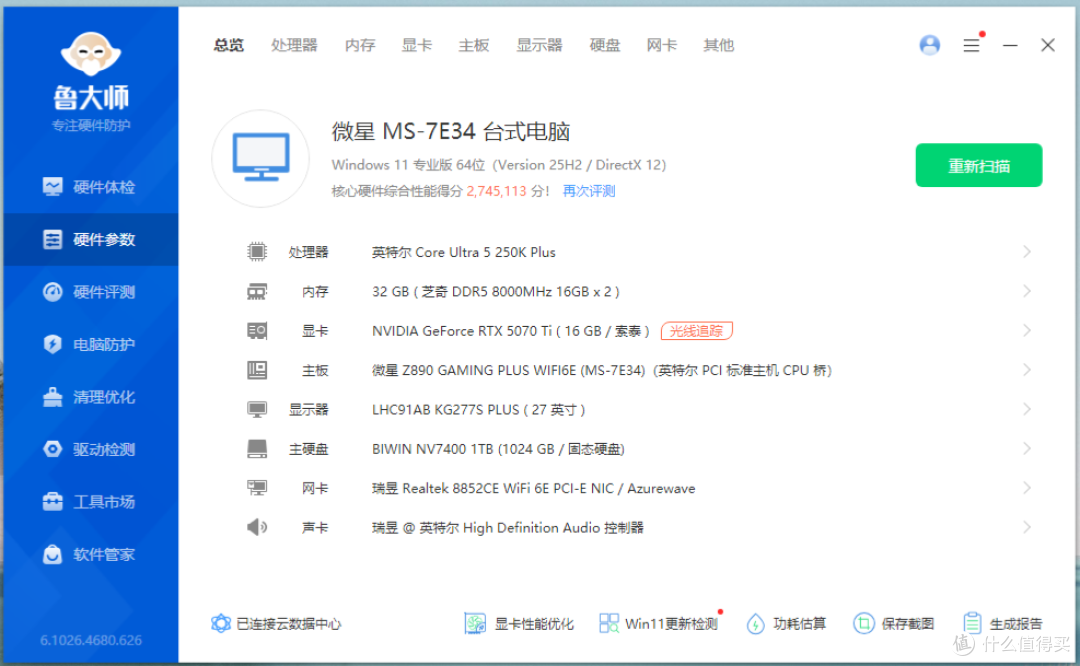The image size is (1080, 666).
Task: Expand the 声卡 row chevron
Action: [1026, 527]
